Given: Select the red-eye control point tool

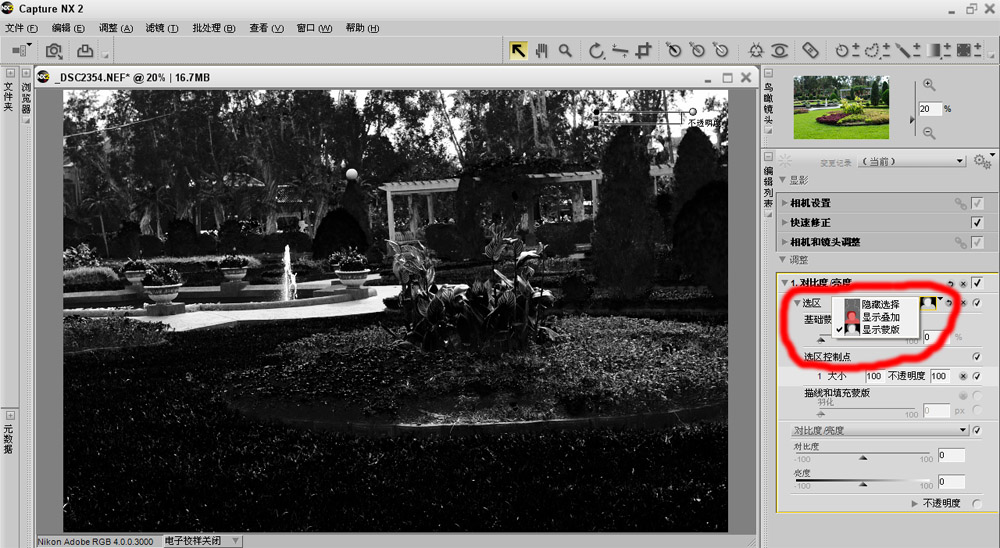Looking at the screenshot, I should coord(779,50).
